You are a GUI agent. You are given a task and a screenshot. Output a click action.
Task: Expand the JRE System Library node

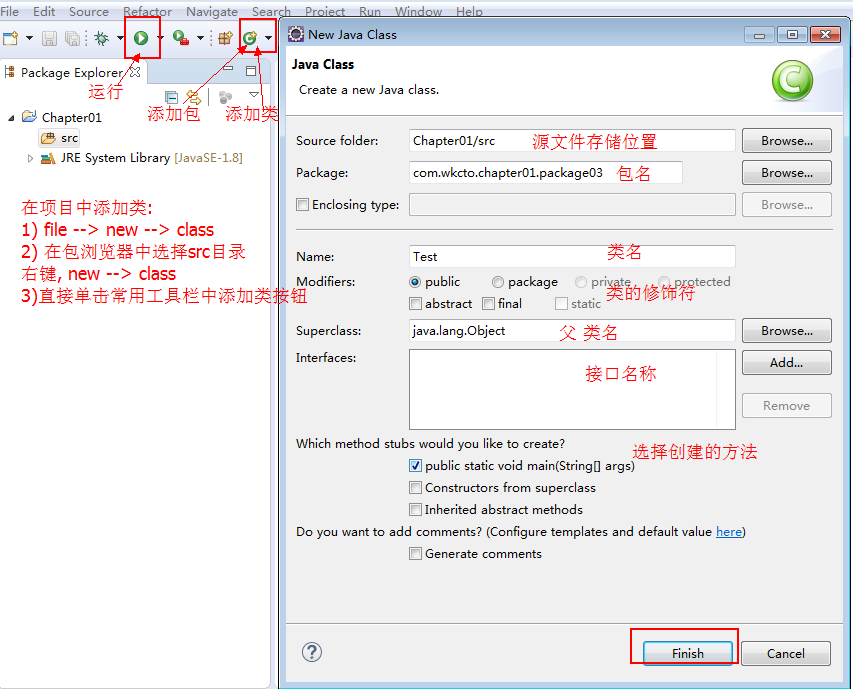30,158
